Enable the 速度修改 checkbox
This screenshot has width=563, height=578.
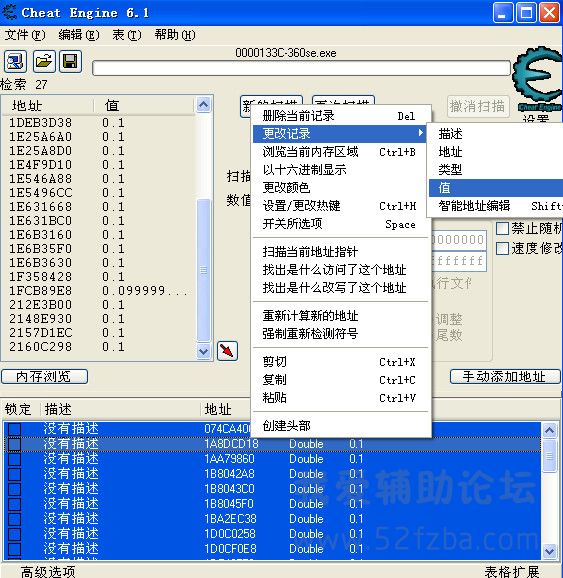tap(503, 248)
